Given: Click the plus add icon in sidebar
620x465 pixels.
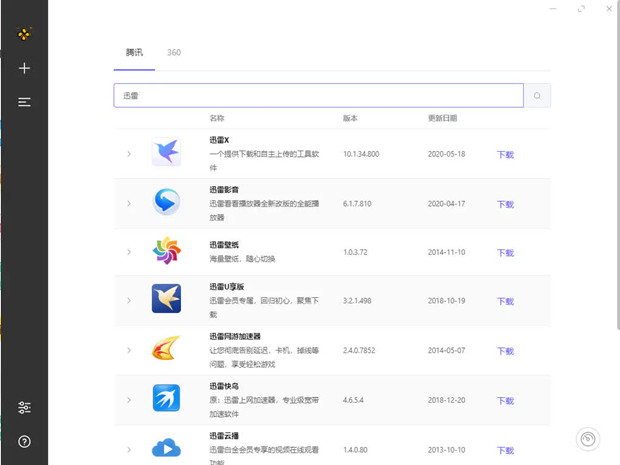Looking at the screenshot, I should (24, 68).
